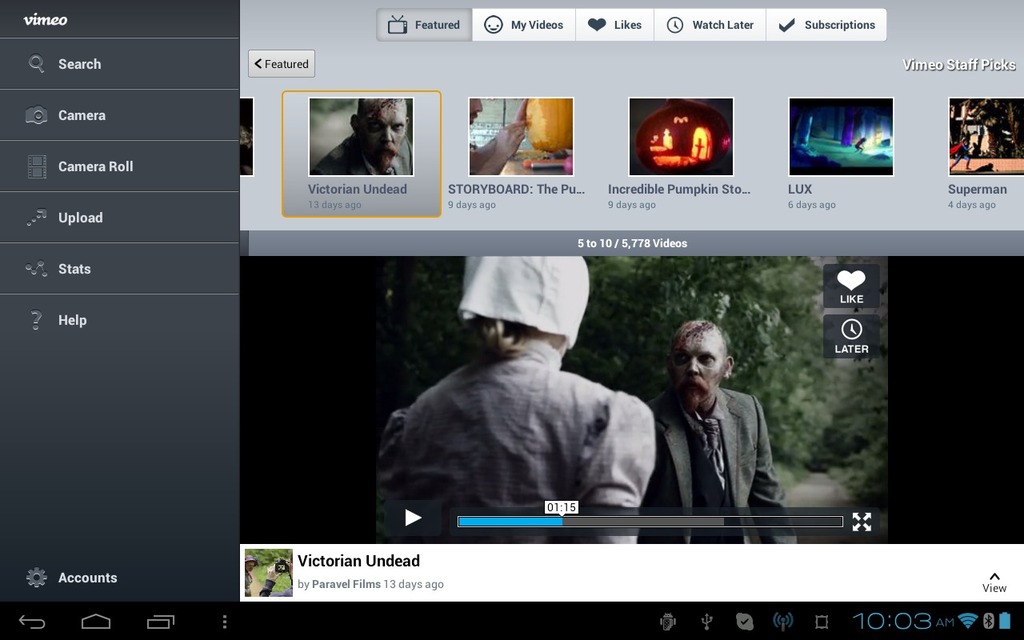Play the Victorian Undead video
The width and height of the screenshot is (1024, 640).
click(412, 518)
